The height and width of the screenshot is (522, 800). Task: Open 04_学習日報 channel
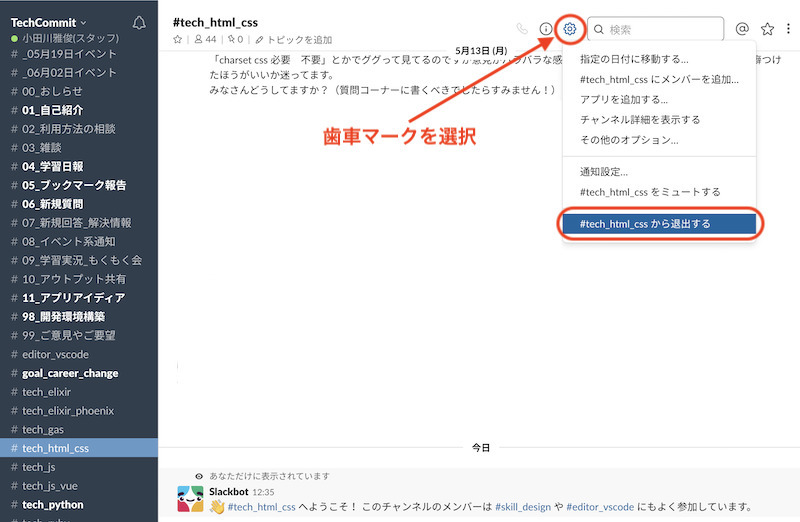(x=79, y=167)
